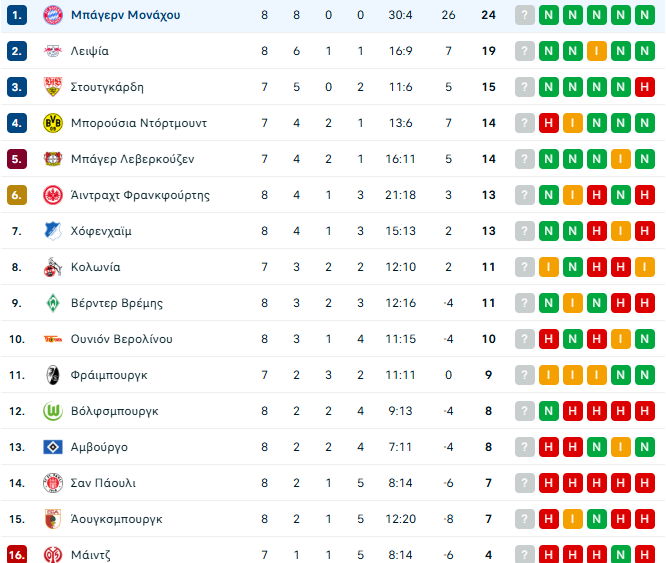This screenshot has height=563, width=666.
Task: Click the Bayern Munich club crest
Action: [53, 15]
